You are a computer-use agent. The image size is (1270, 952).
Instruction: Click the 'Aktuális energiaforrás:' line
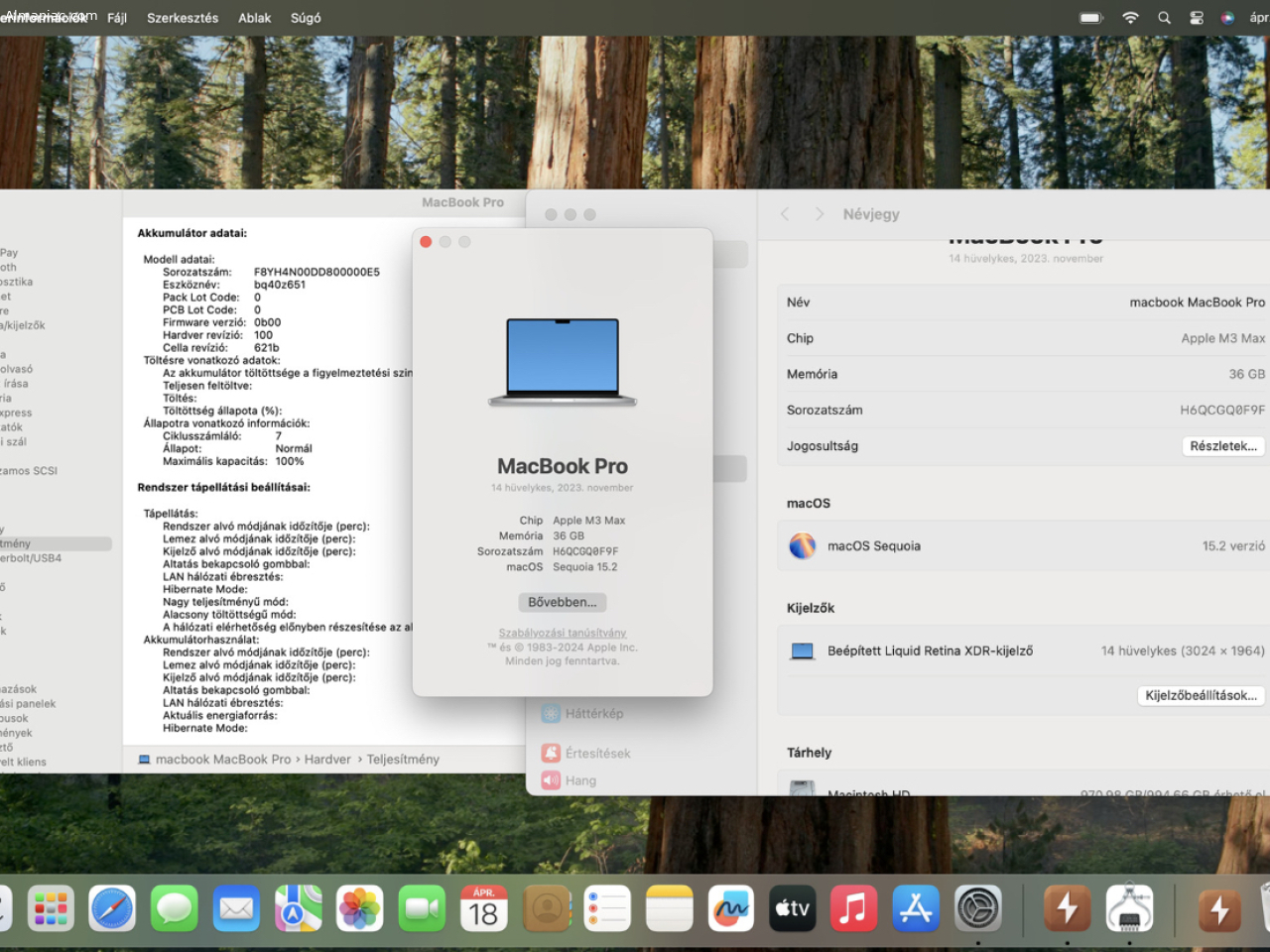tap(220, 715)
